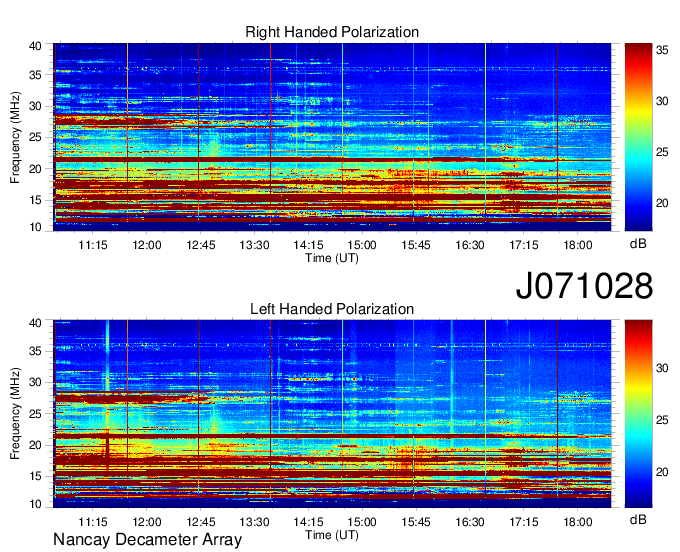Click the 25 dB label on the bottom color bar
Image resolution: width=680 pixels, height=552 pixels.
tap(662, 420)
